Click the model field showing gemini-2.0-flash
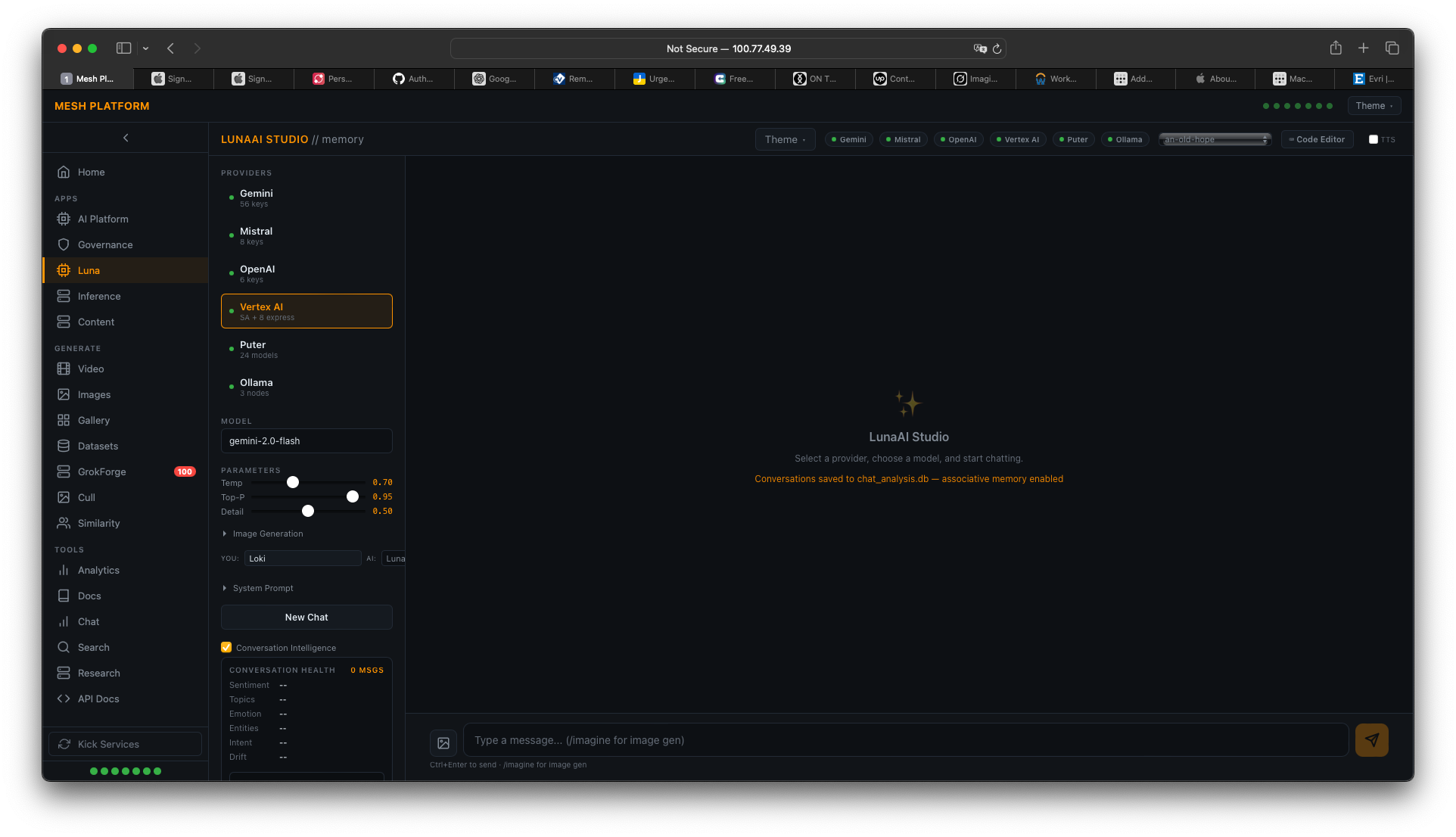The height and width of the screenshot is (837, 1456). click(306, 440)
